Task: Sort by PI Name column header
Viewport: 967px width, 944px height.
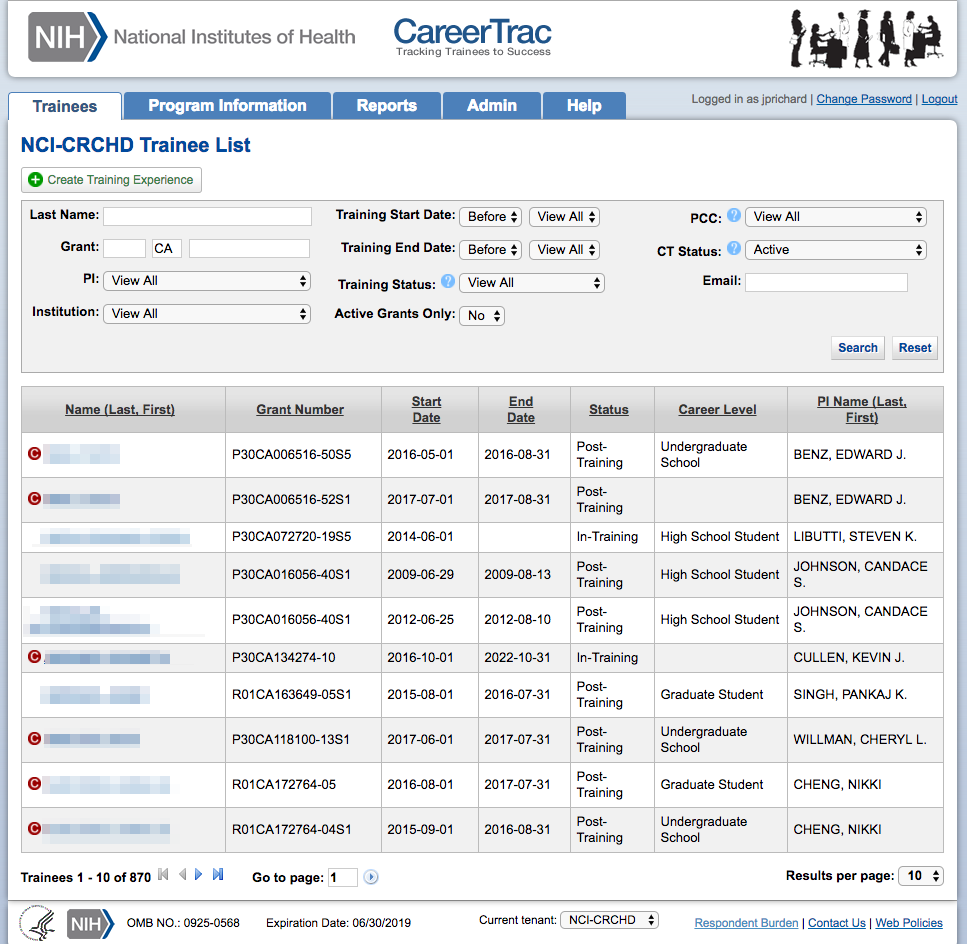Action: click(862, 409)
